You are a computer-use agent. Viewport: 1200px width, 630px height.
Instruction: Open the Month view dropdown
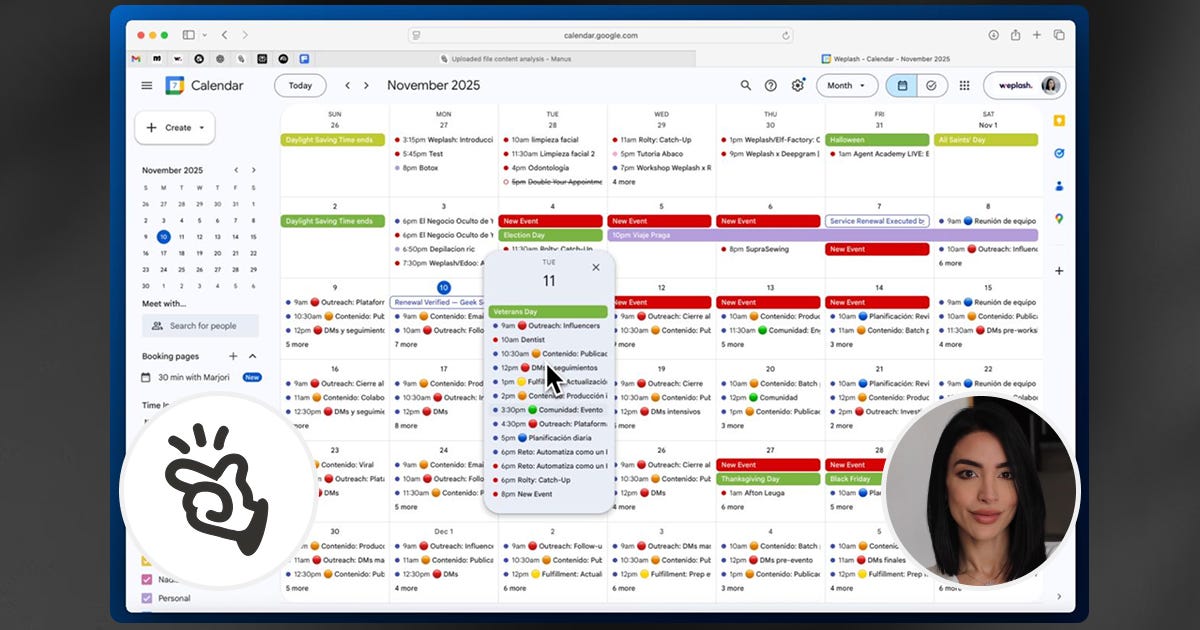point(847,86)
